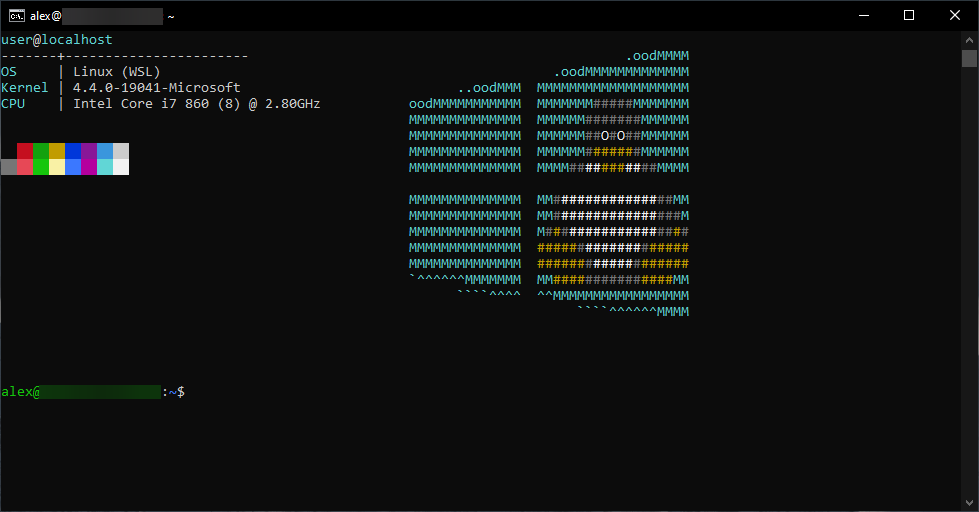Click the green 'alex@' shell prompt
This screenshot has width=979, height=512.
tap(21, 391)
